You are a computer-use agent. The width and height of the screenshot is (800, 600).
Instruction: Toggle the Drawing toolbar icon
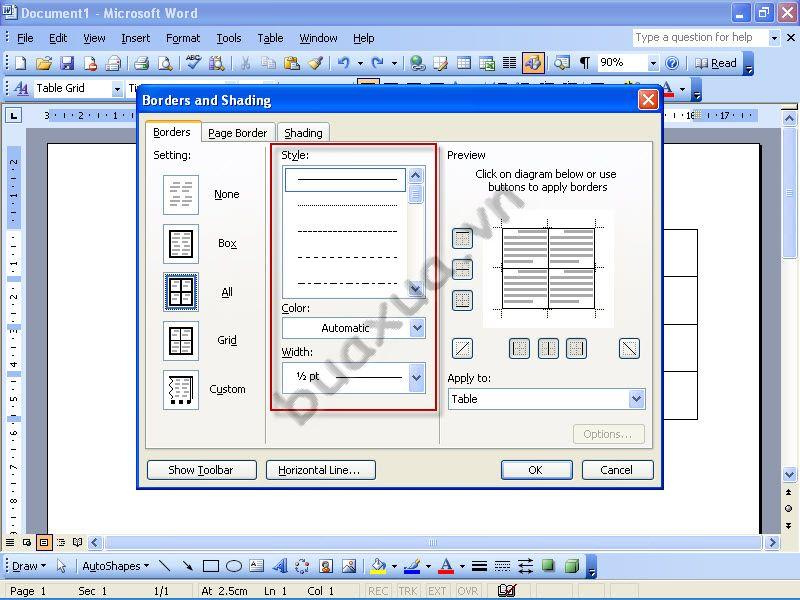533,63
